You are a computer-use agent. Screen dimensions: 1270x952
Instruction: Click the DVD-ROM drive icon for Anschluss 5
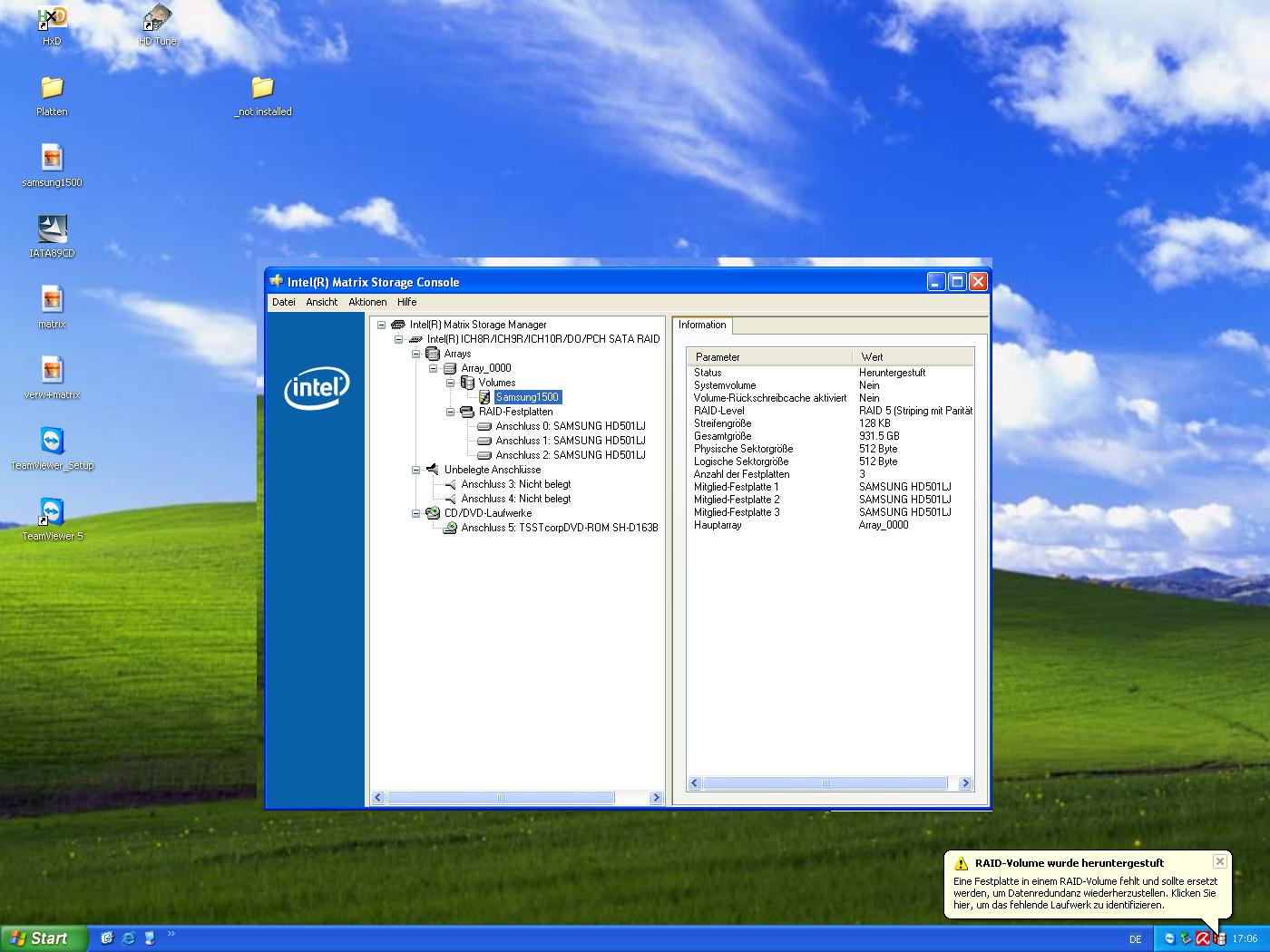tap(450, 528)
